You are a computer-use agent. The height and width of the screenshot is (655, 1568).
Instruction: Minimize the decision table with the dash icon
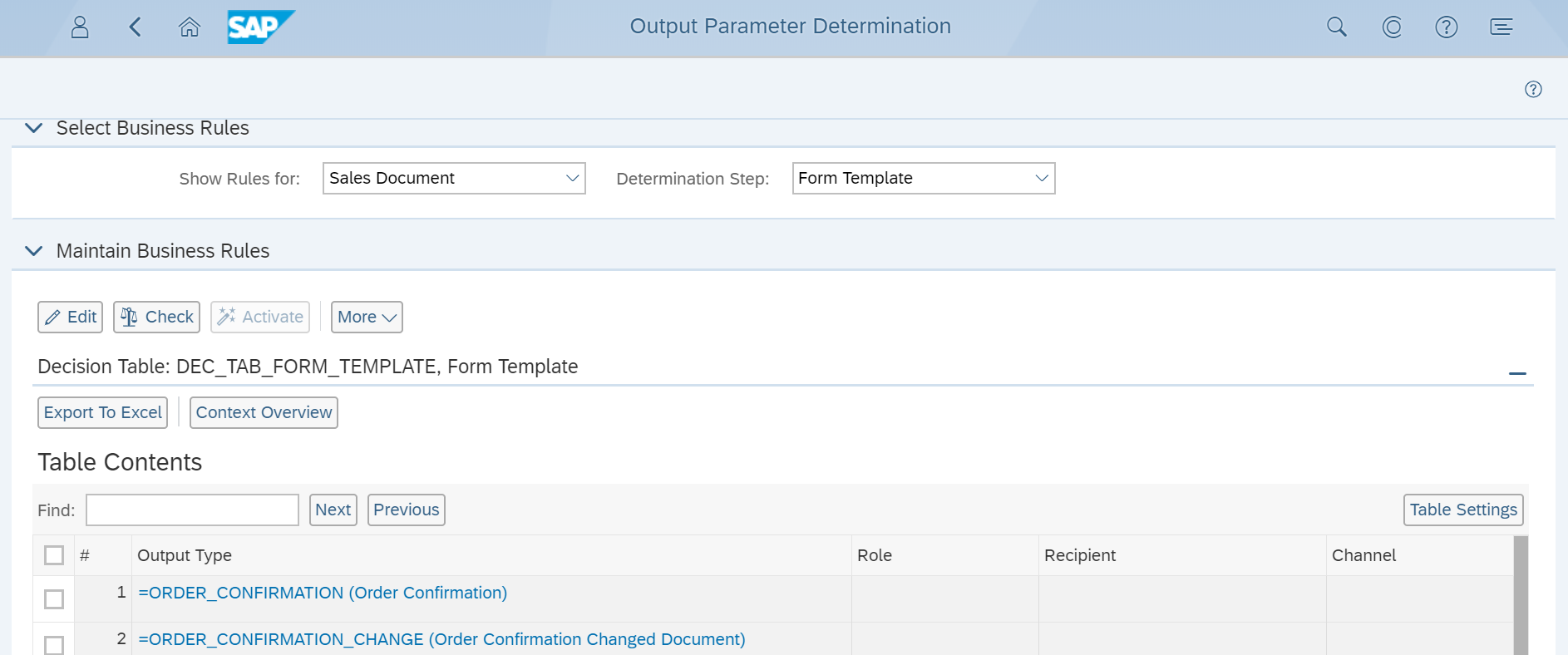point(1517,374)
